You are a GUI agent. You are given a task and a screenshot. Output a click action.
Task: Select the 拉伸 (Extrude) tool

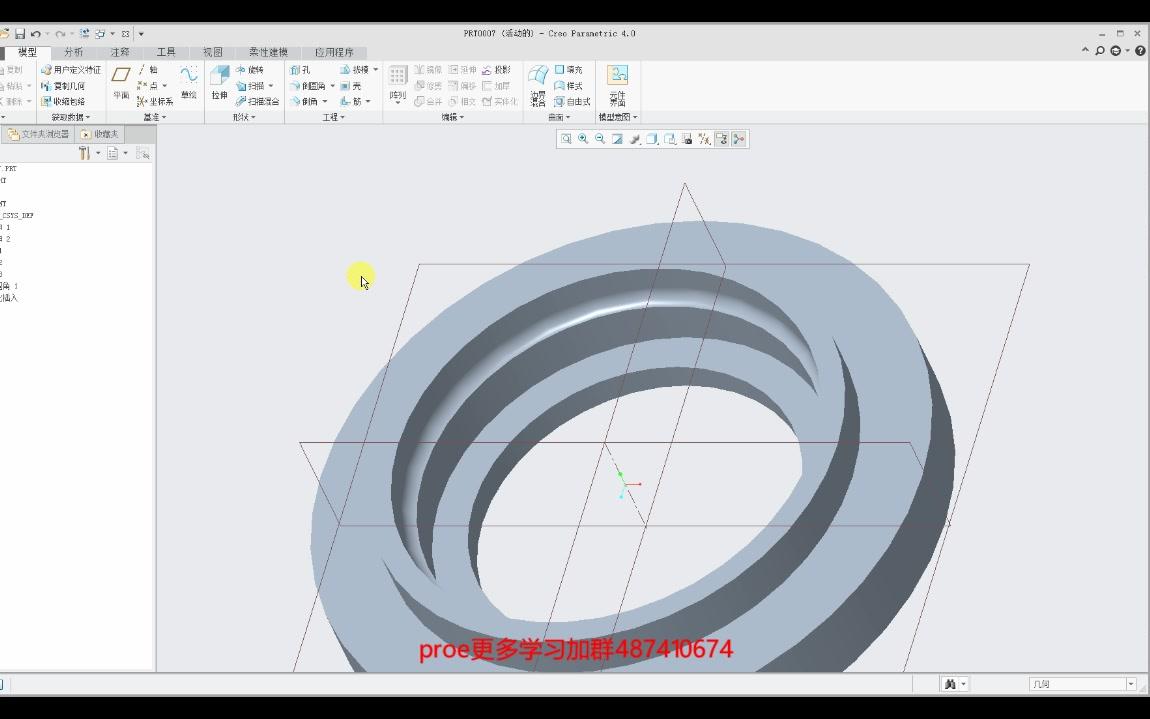[x=219, y=81]
